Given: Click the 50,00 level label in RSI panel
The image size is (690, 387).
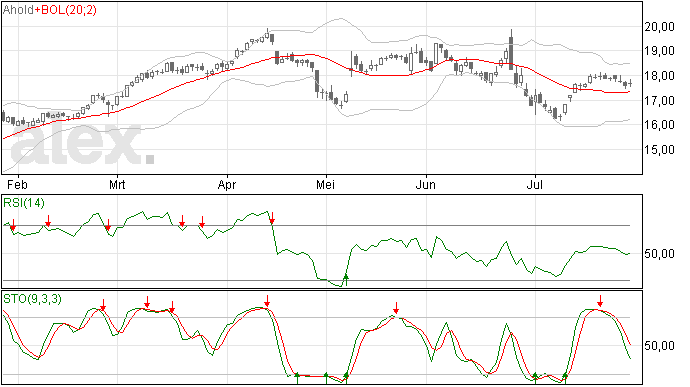Looking at the screenshot, I should (x=660, y=254).
